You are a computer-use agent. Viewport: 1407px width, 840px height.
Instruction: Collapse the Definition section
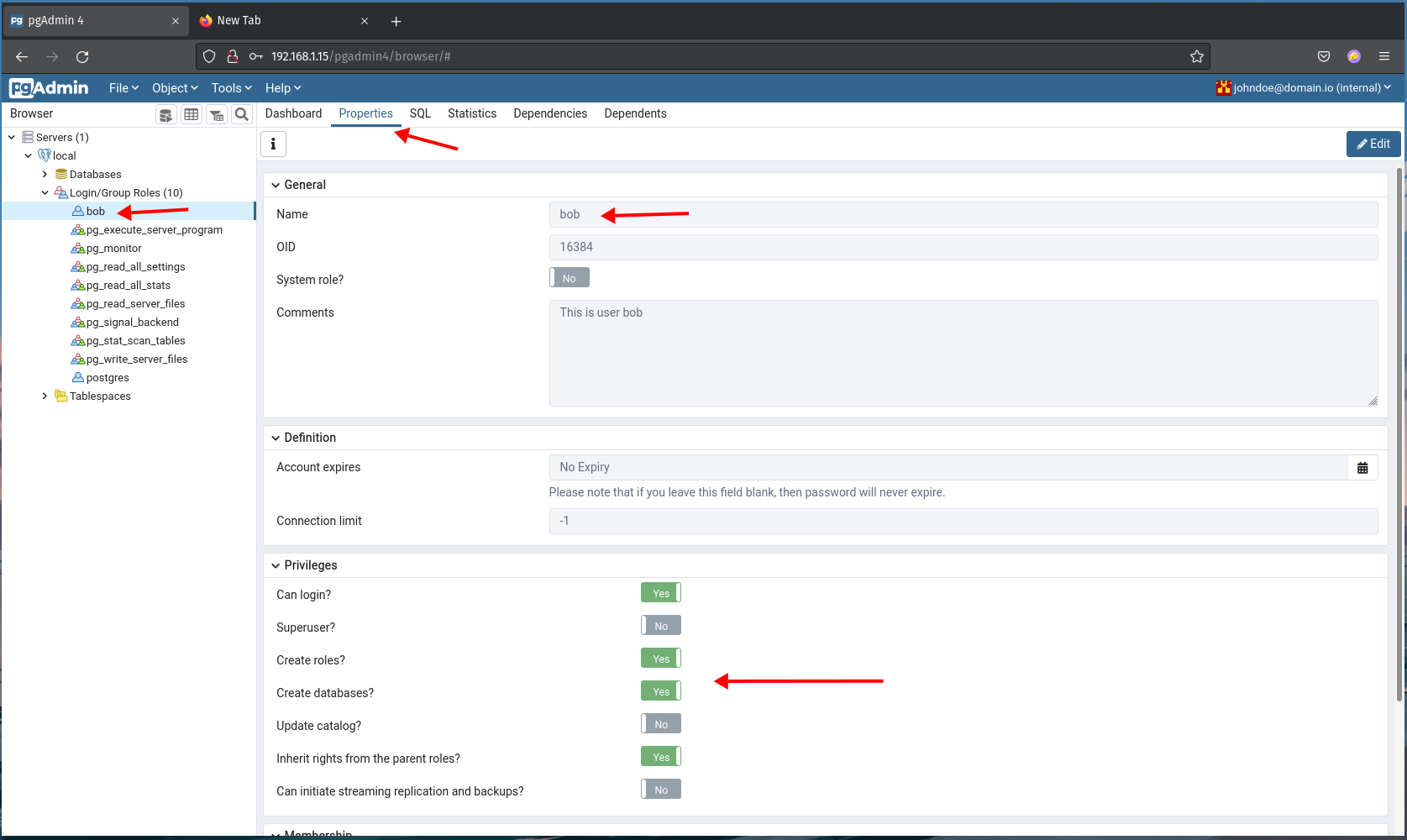click(x=276, y=438)
